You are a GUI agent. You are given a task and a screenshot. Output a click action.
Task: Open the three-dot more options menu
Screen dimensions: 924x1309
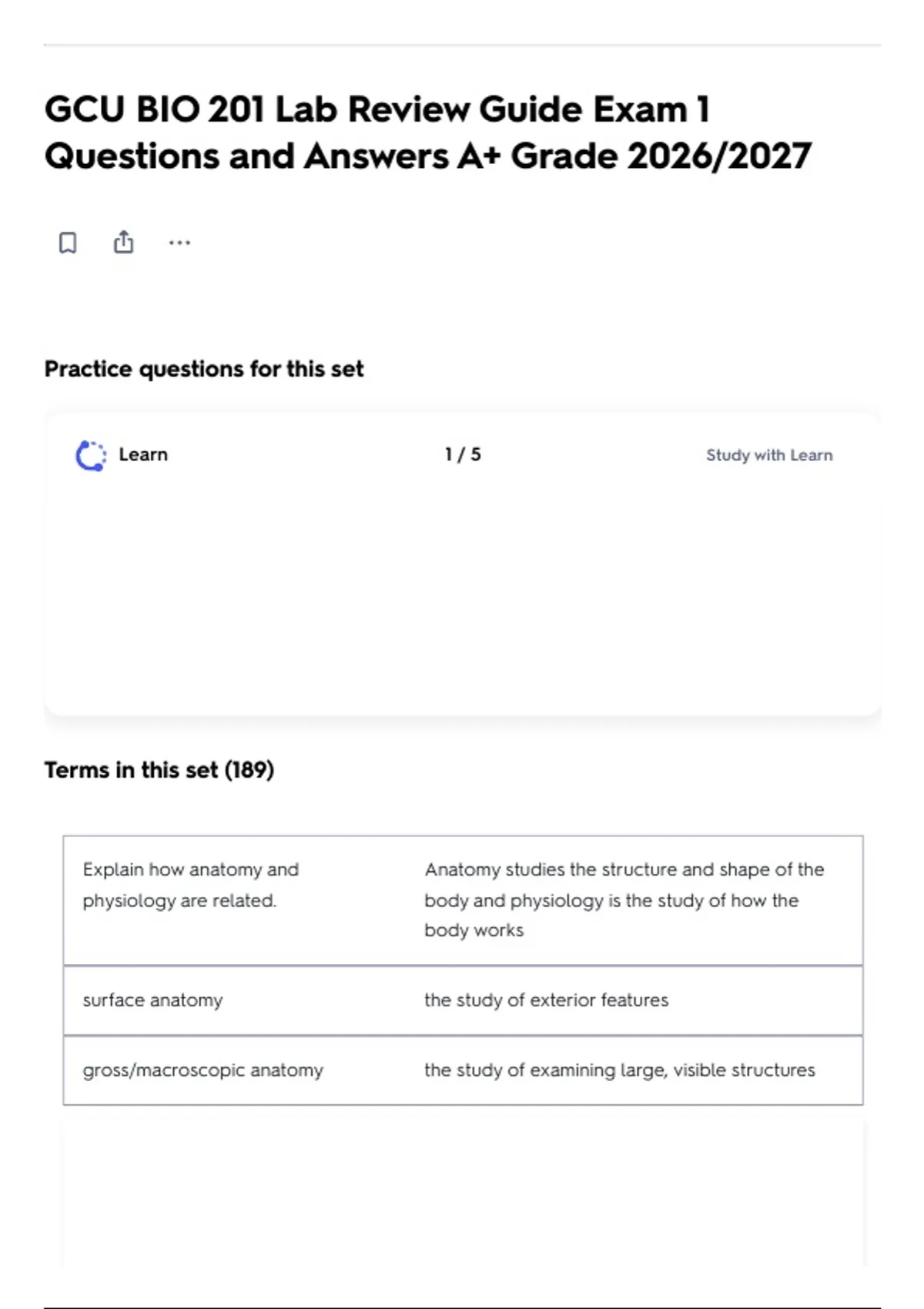(x=179, y=243)
